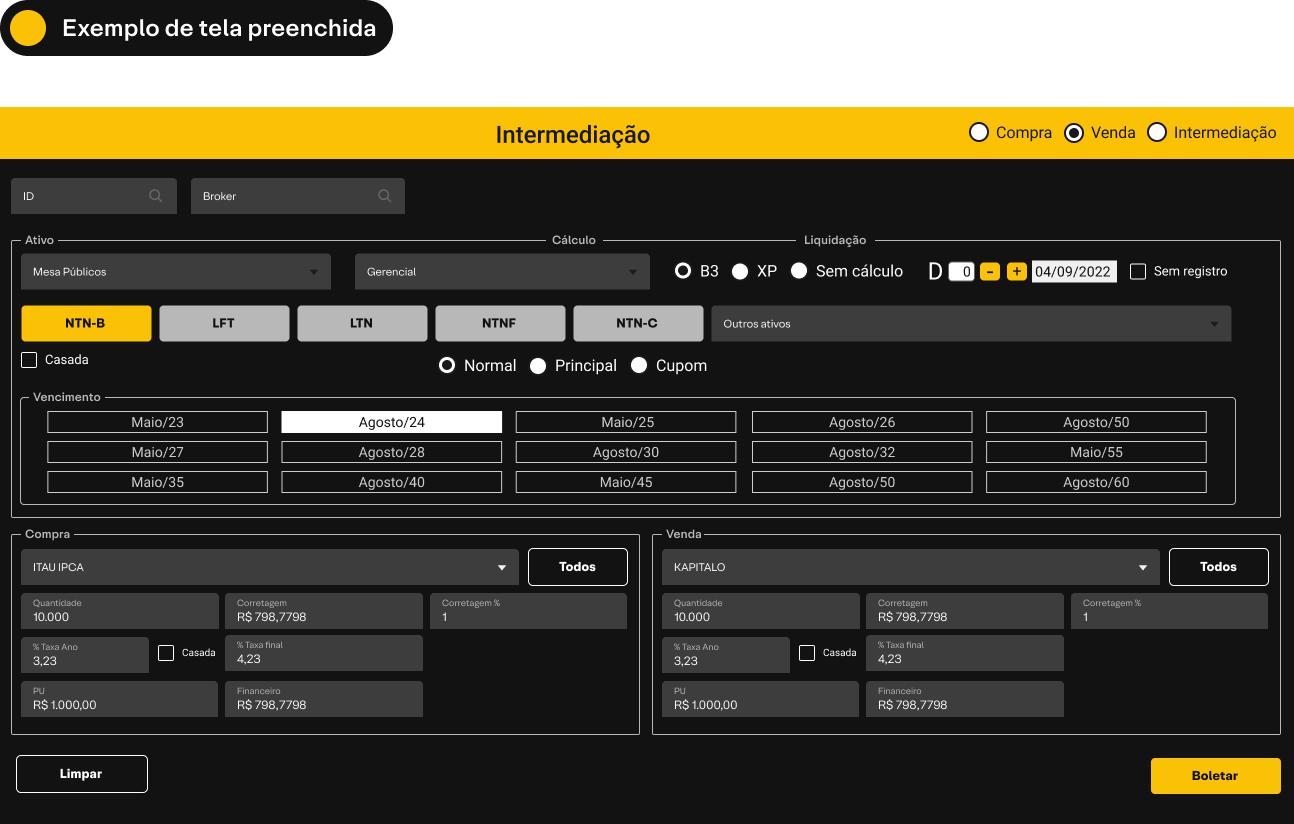Select the Cupom radio option
Screen dimensions: 1294x824
[639, 366]
